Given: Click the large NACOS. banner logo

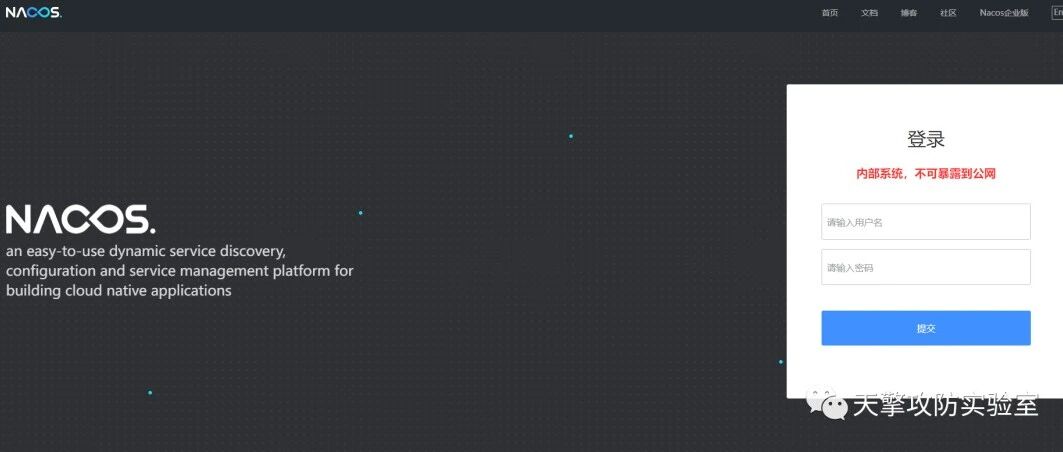Looking at the screenshot, I should click(x=81, y=219).
